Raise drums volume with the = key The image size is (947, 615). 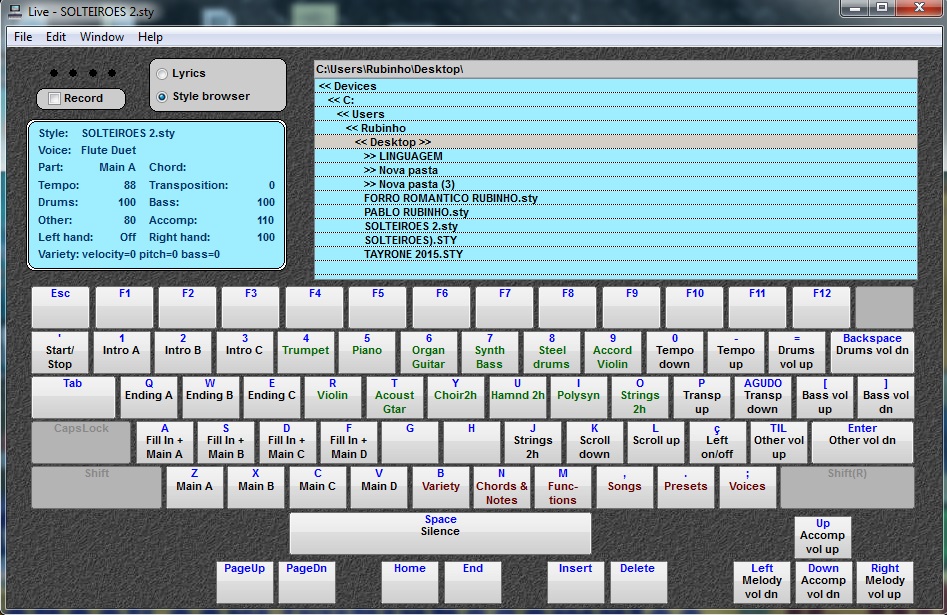(x=797, y=352)
